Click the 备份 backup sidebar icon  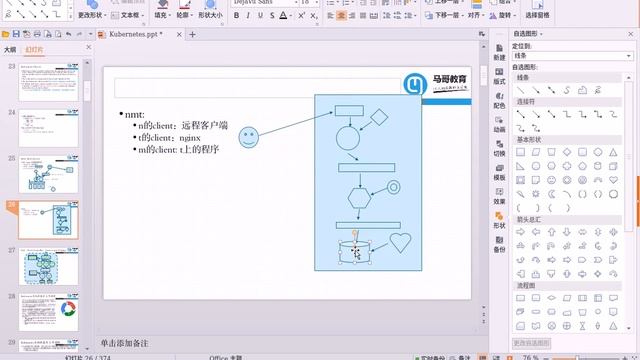(499, 244)
